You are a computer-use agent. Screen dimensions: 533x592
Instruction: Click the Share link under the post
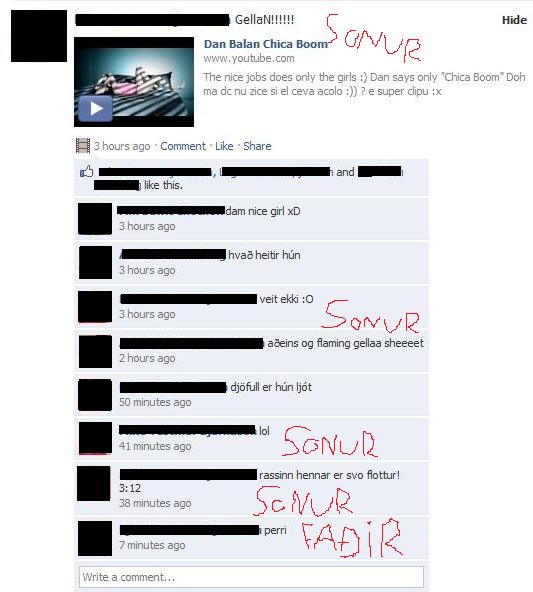tap(257, 146)
